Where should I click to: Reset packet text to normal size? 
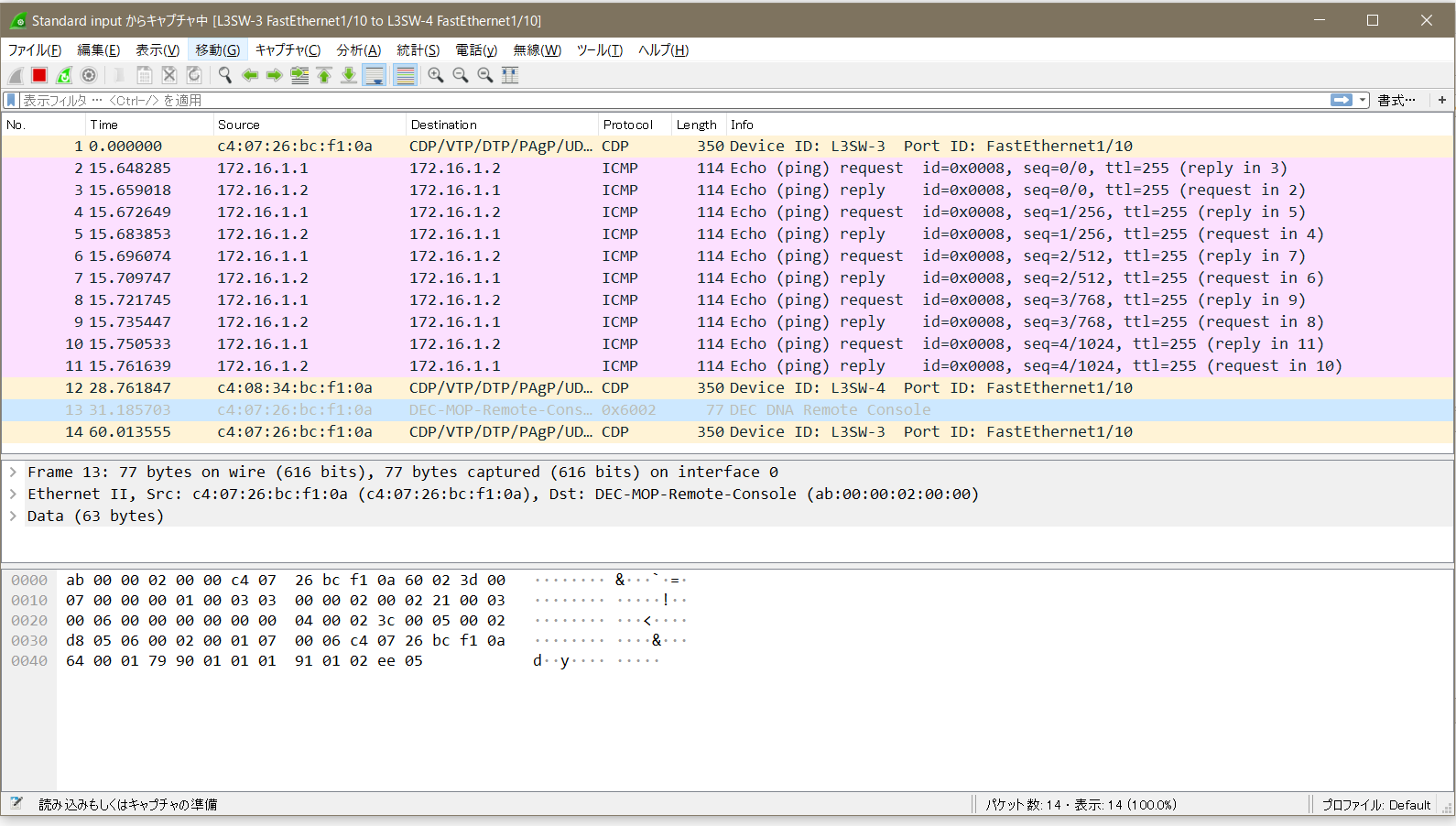pyautogui.click(x=485, y=76)
